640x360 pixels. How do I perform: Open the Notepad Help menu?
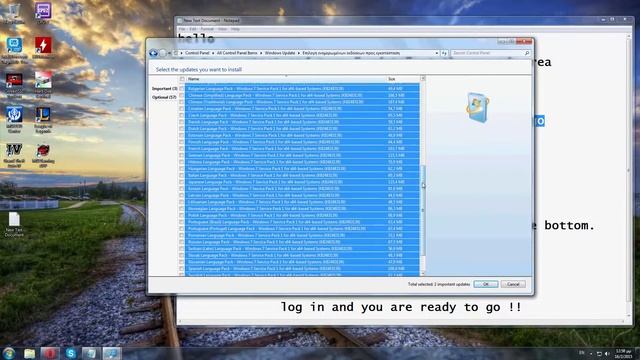(235, 29)
